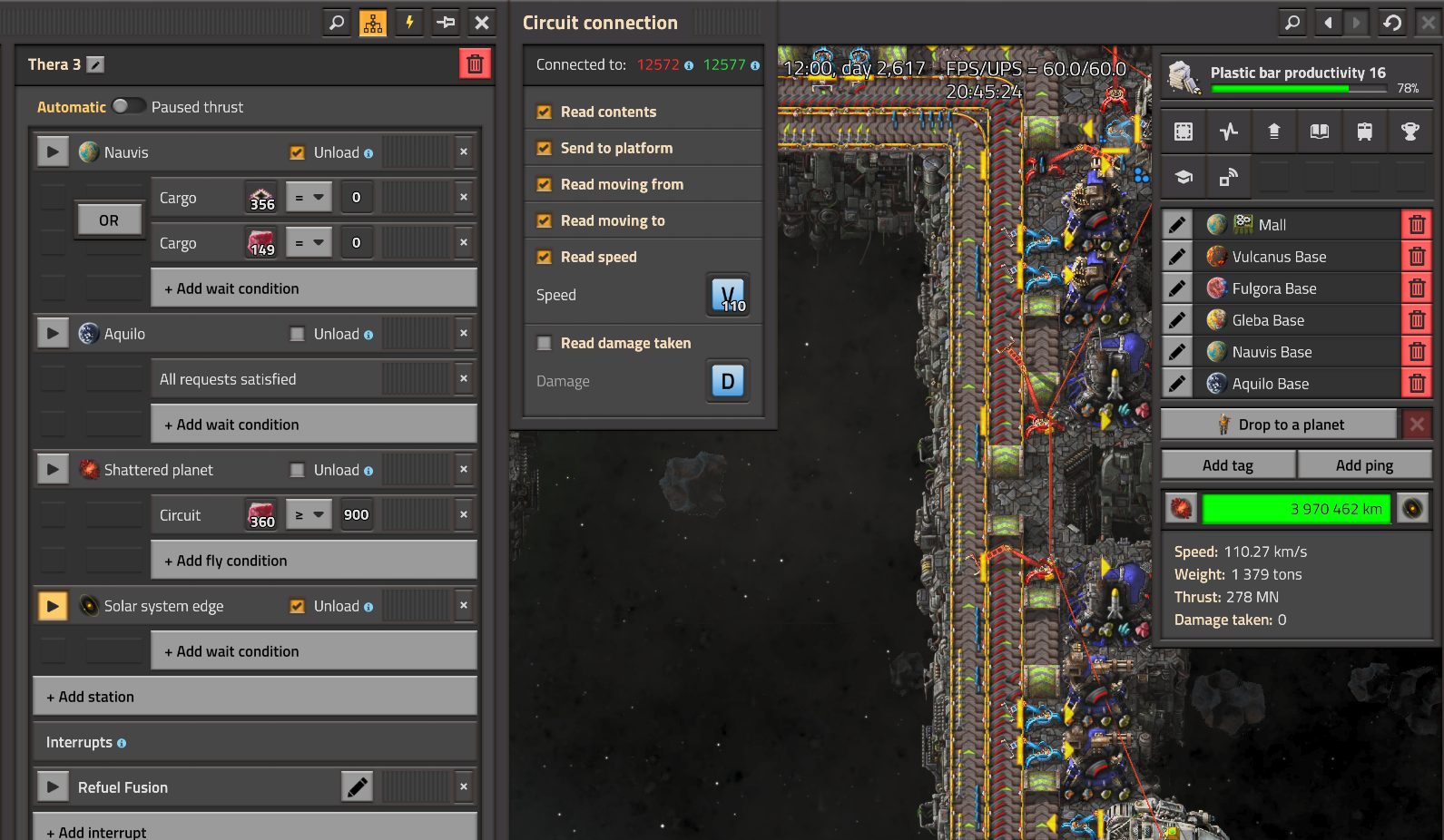Screen dimensions: 1444x840
Task: Uncheck Read speed option
Action: pos(545,257)
